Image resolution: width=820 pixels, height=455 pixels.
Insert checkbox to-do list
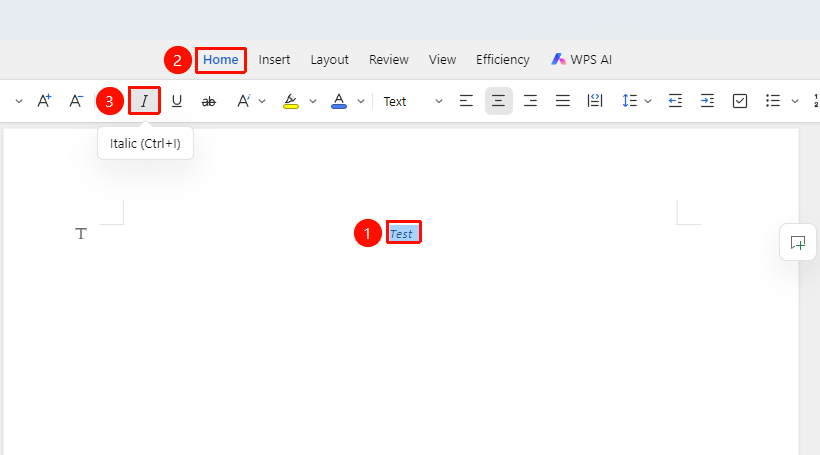(x=740, y=101)
